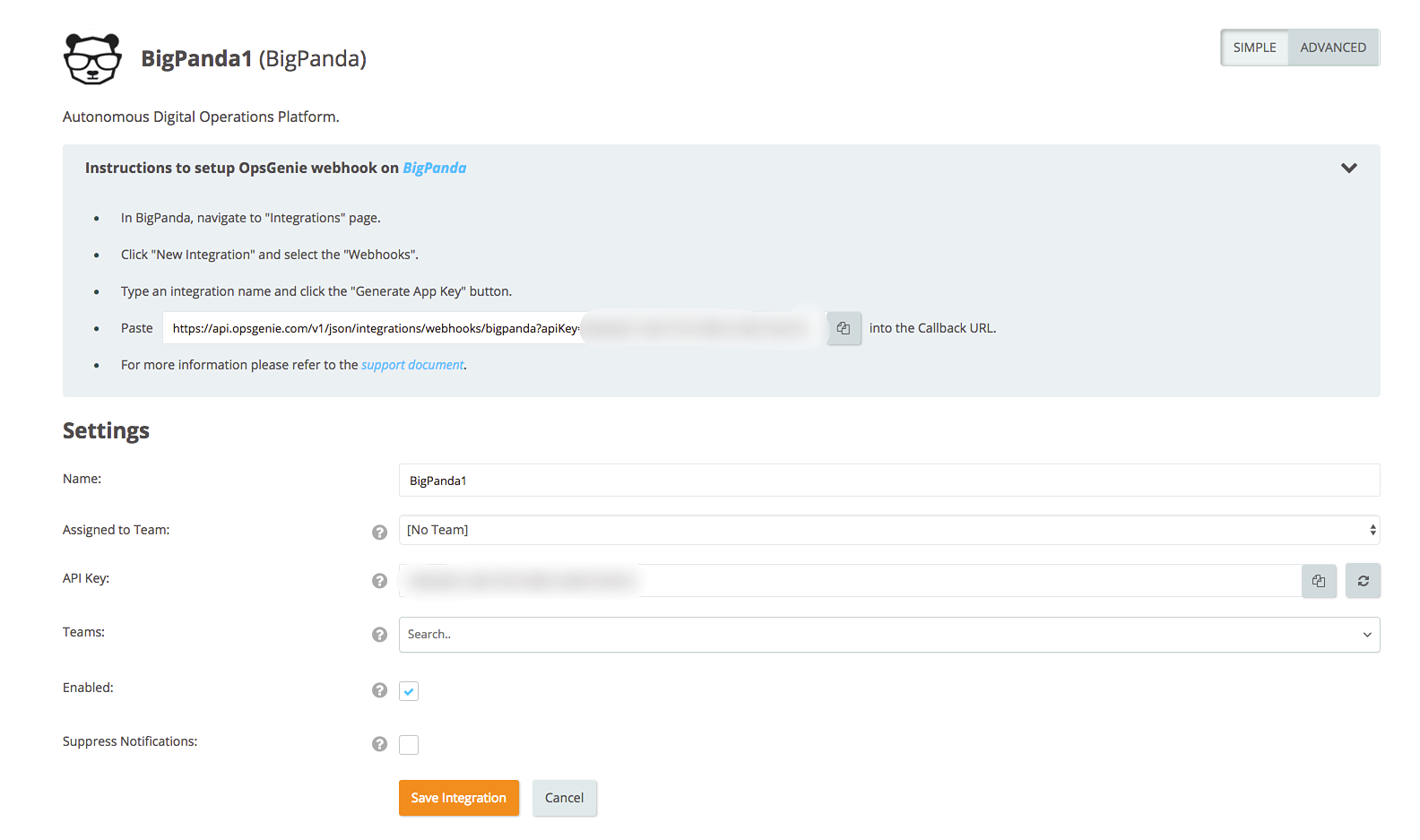Switch to the ADVANCED view tab
The image size is (1420, 840).
[x=1333, y=48]
